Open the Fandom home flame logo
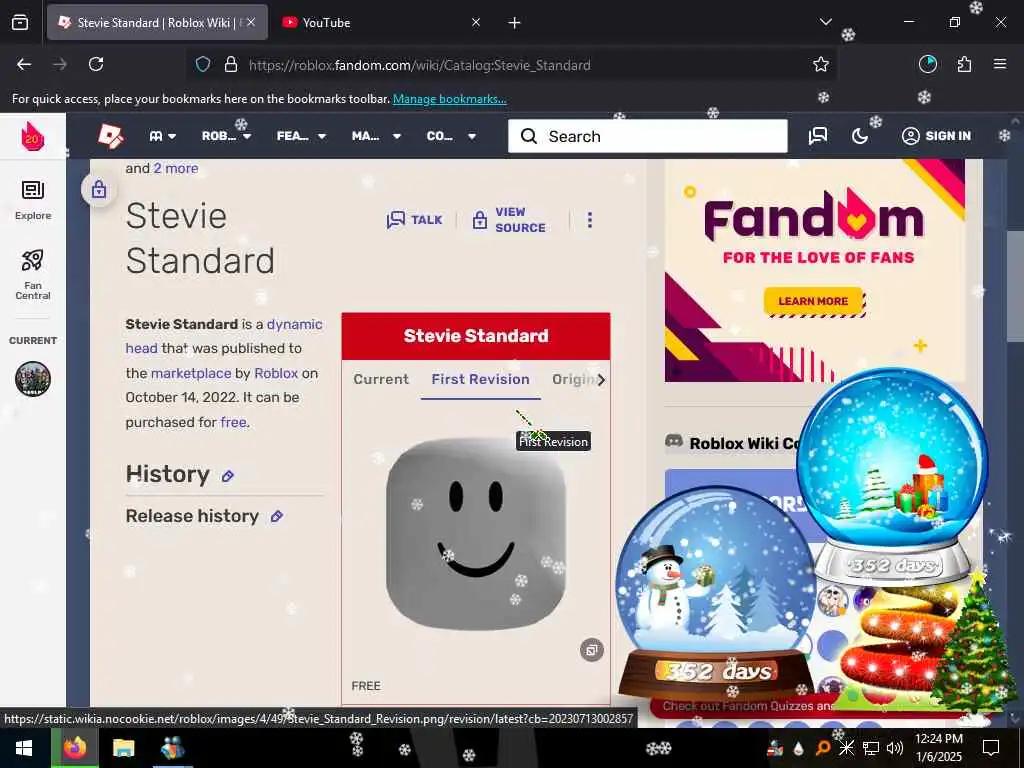Image resolution: width=1024 pixels, height=768 pixels. 33,136
